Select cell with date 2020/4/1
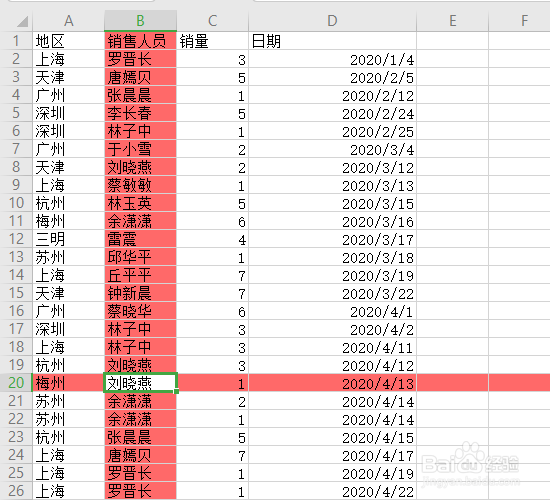 coord(332,311)
